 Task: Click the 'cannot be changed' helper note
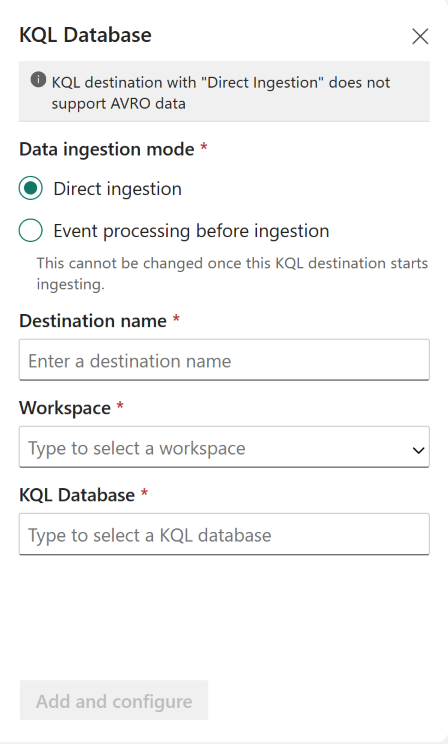(x=232, y=273)
